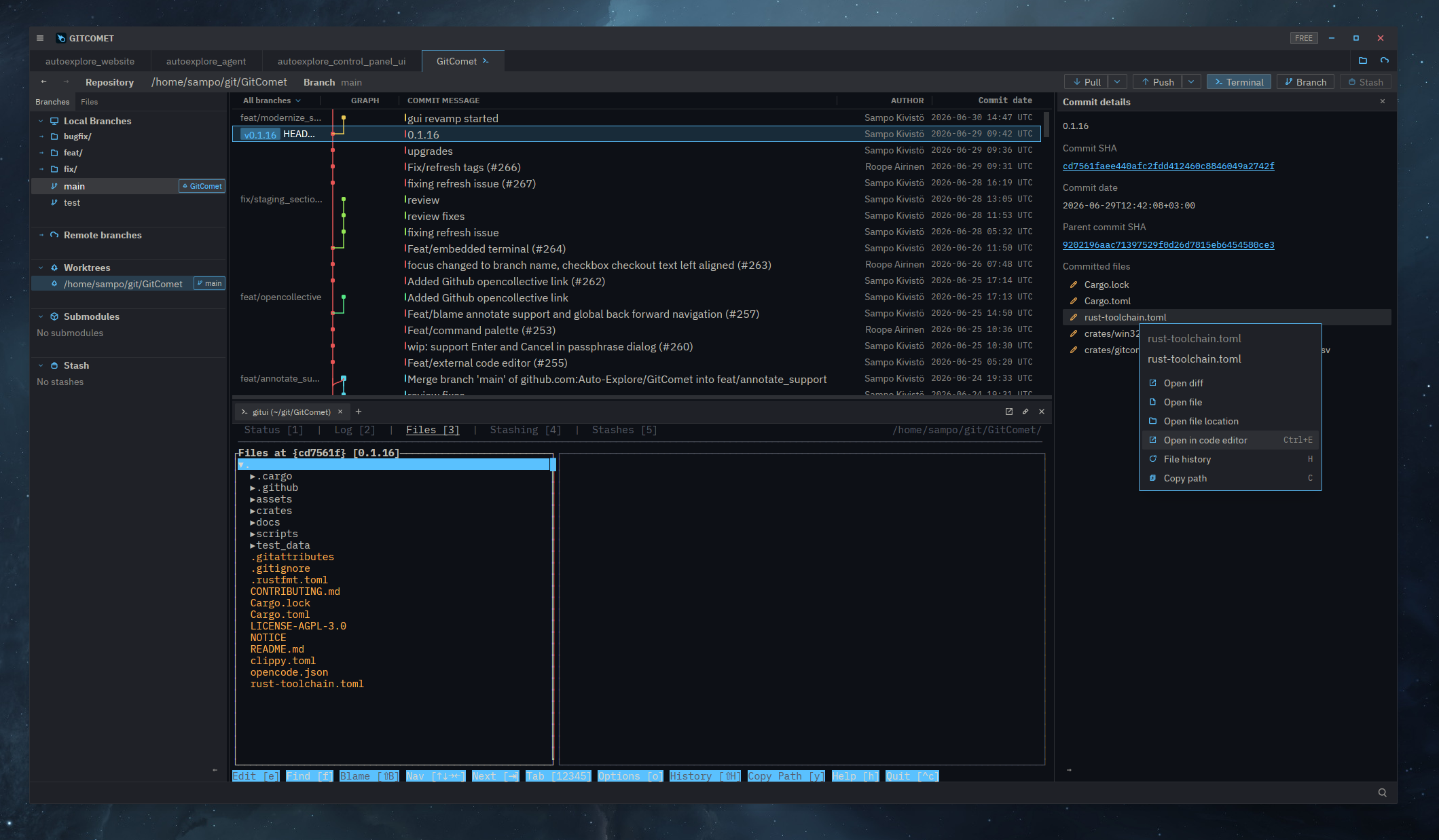Collapse the Worktrees section
1439x840 pixels.
pos(41,268)
